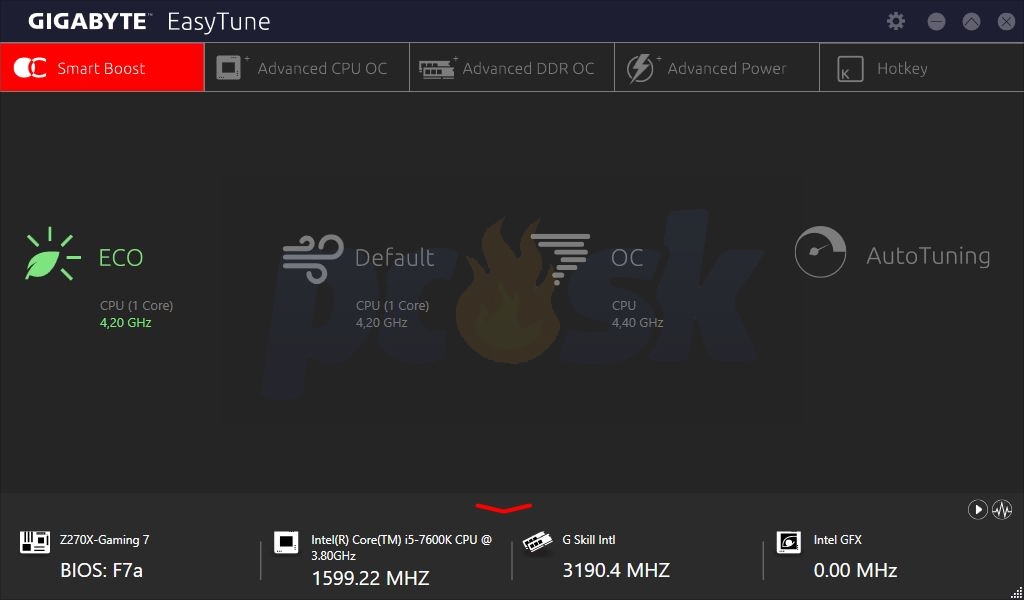Click the Intel GFX label

tap(837, 540)
